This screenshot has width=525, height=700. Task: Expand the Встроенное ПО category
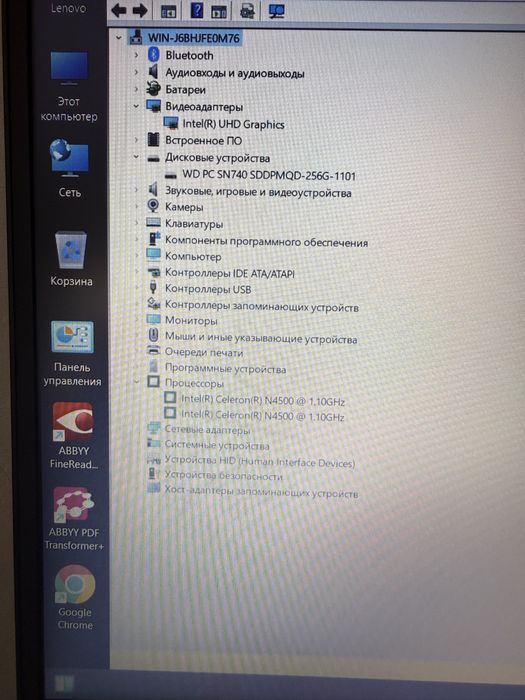point(136,140)
